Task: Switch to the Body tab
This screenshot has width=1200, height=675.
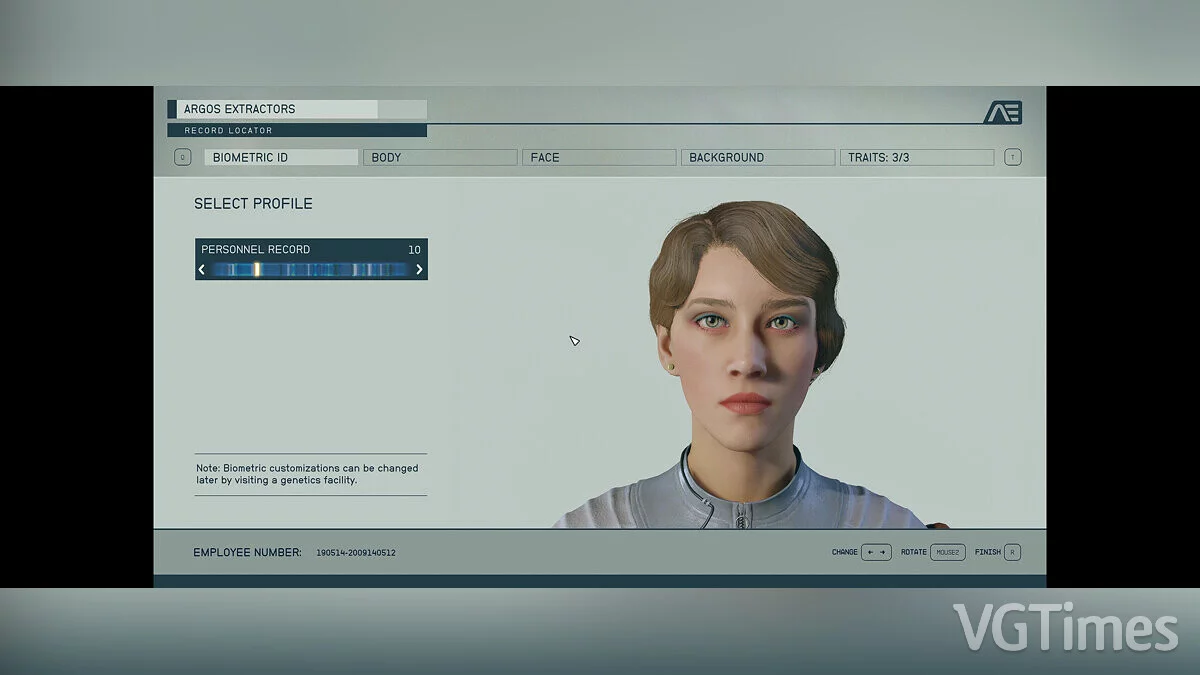Action: pyautogui.click(x=440, y=157)
